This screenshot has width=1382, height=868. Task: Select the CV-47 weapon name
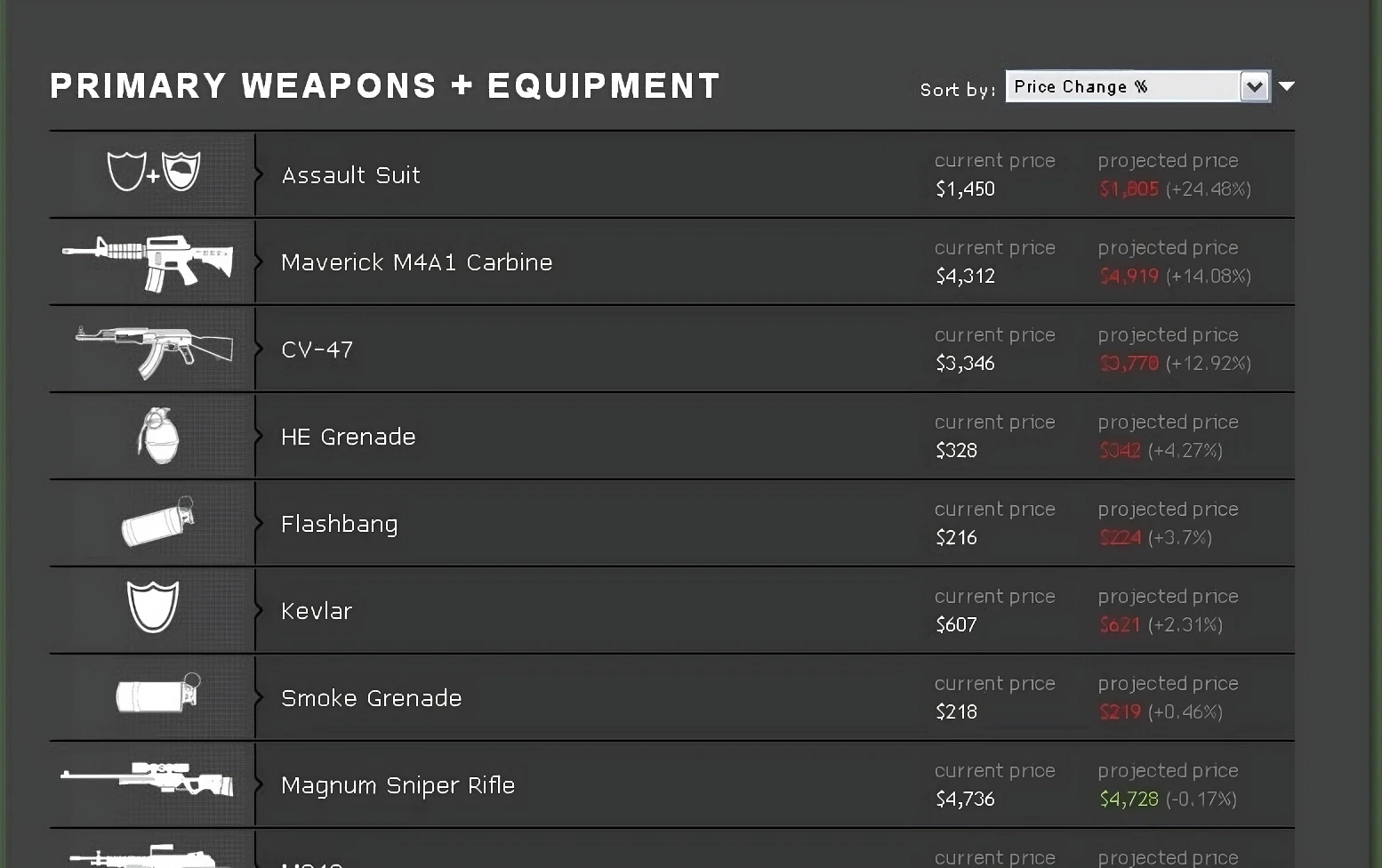(317, 350)
